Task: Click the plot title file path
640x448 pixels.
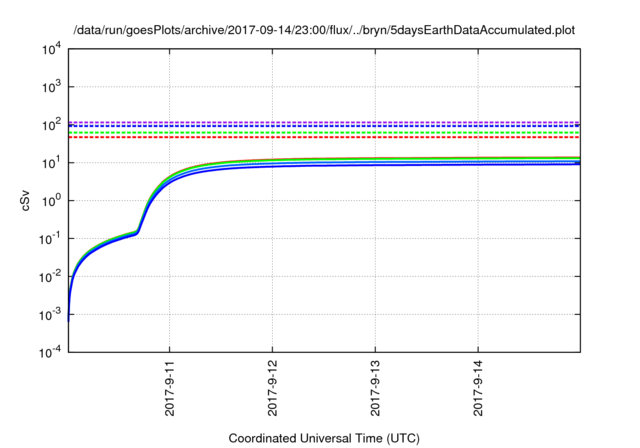Action: click(x=324, y=30)
